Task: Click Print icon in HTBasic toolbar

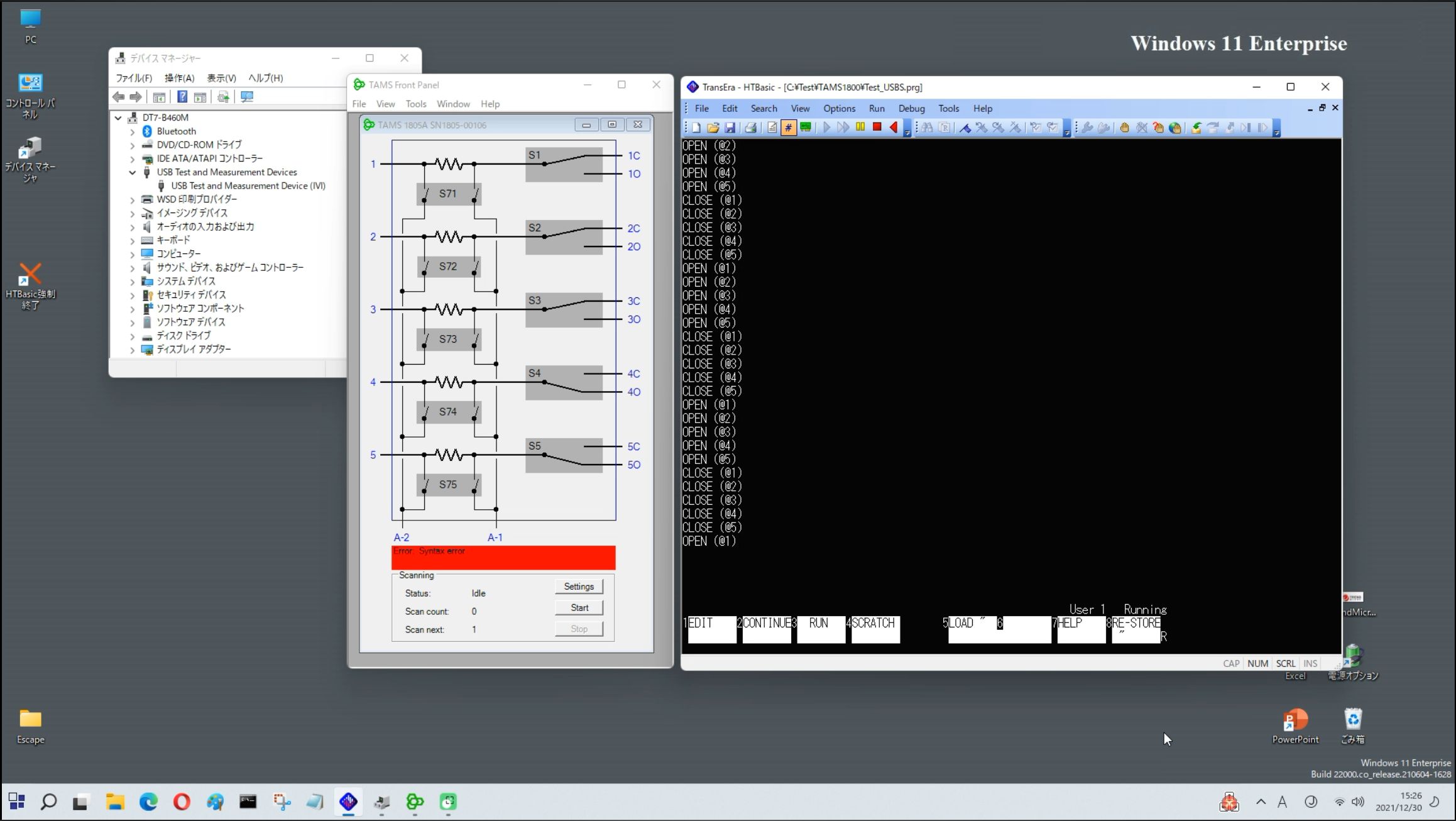Action: pos(750,128)
